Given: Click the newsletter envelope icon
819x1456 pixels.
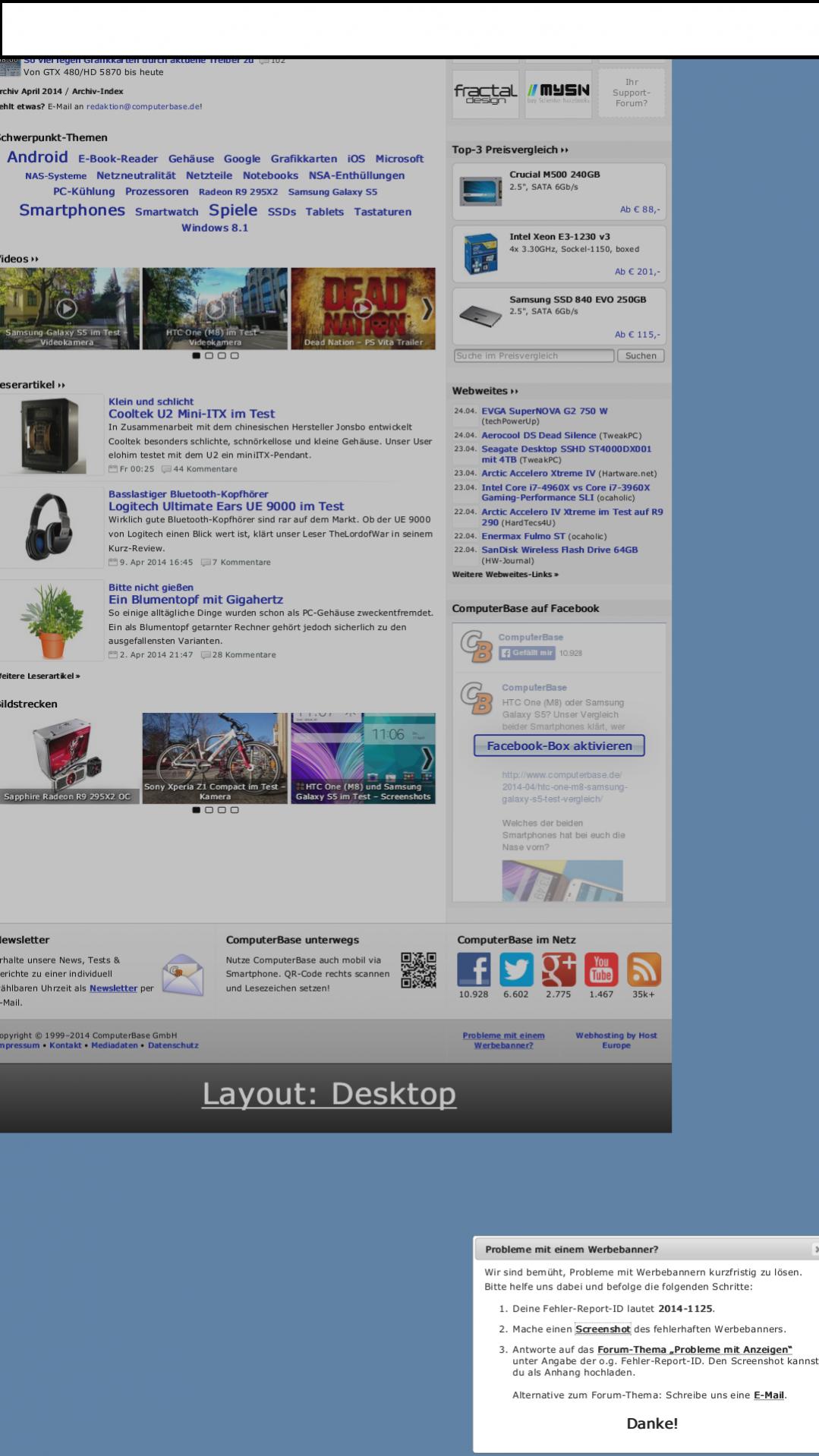Looking at the screenshot, I should [x=183, y=975].
